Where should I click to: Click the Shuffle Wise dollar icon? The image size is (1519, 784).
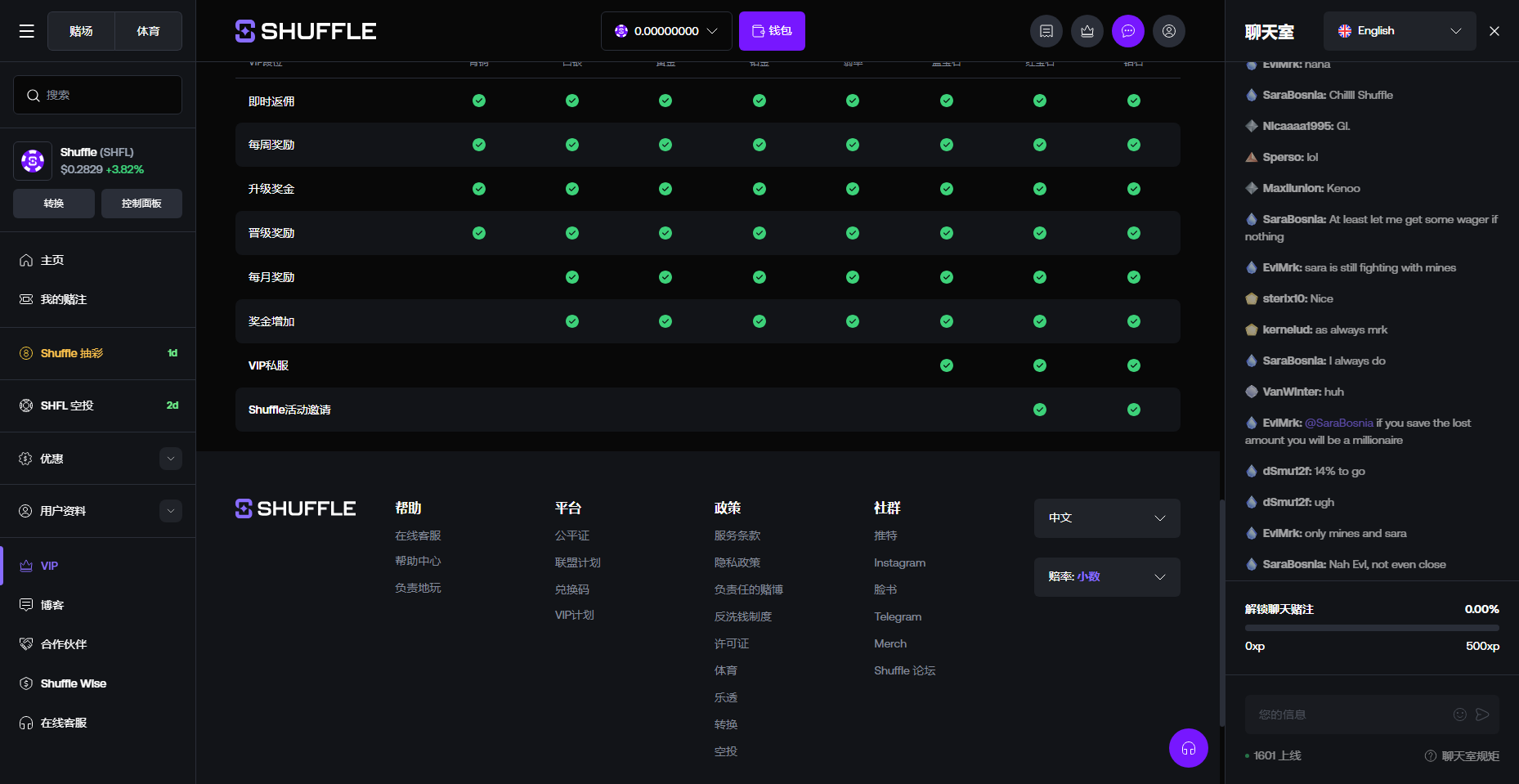click(x=26, y=683)
